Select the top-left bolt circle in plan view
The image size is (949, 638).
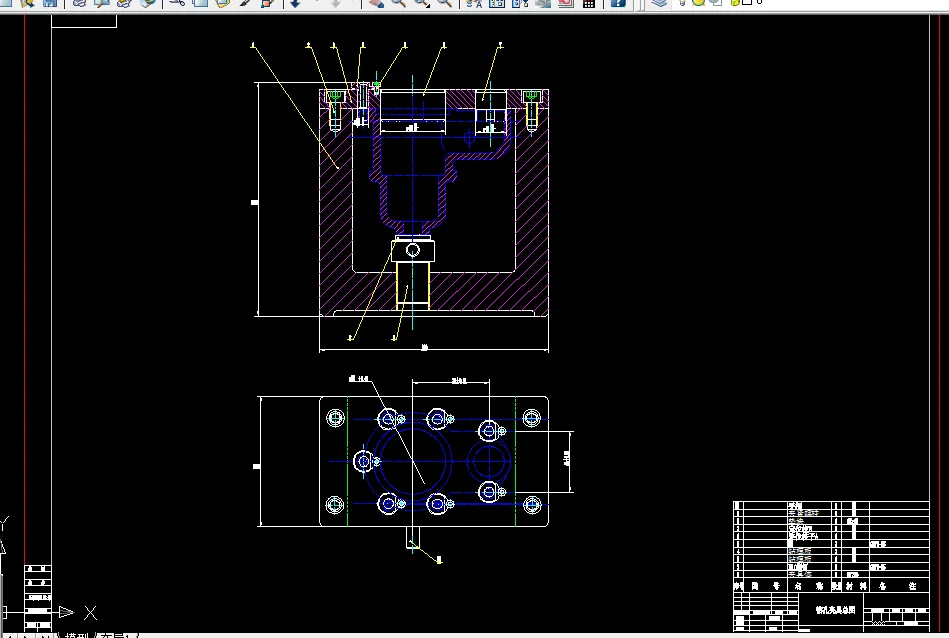[335, 418]
